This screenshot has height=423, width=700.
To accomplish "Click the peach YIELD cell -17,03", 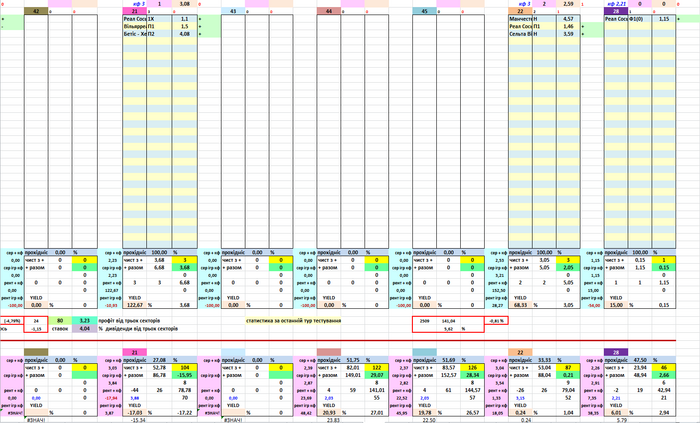I will pos(135,413).
